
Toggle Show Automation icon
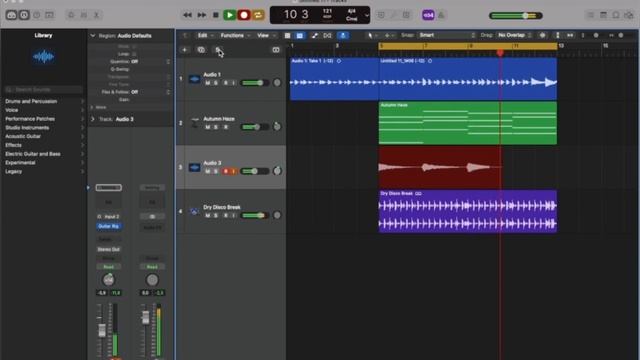(315, 36)
